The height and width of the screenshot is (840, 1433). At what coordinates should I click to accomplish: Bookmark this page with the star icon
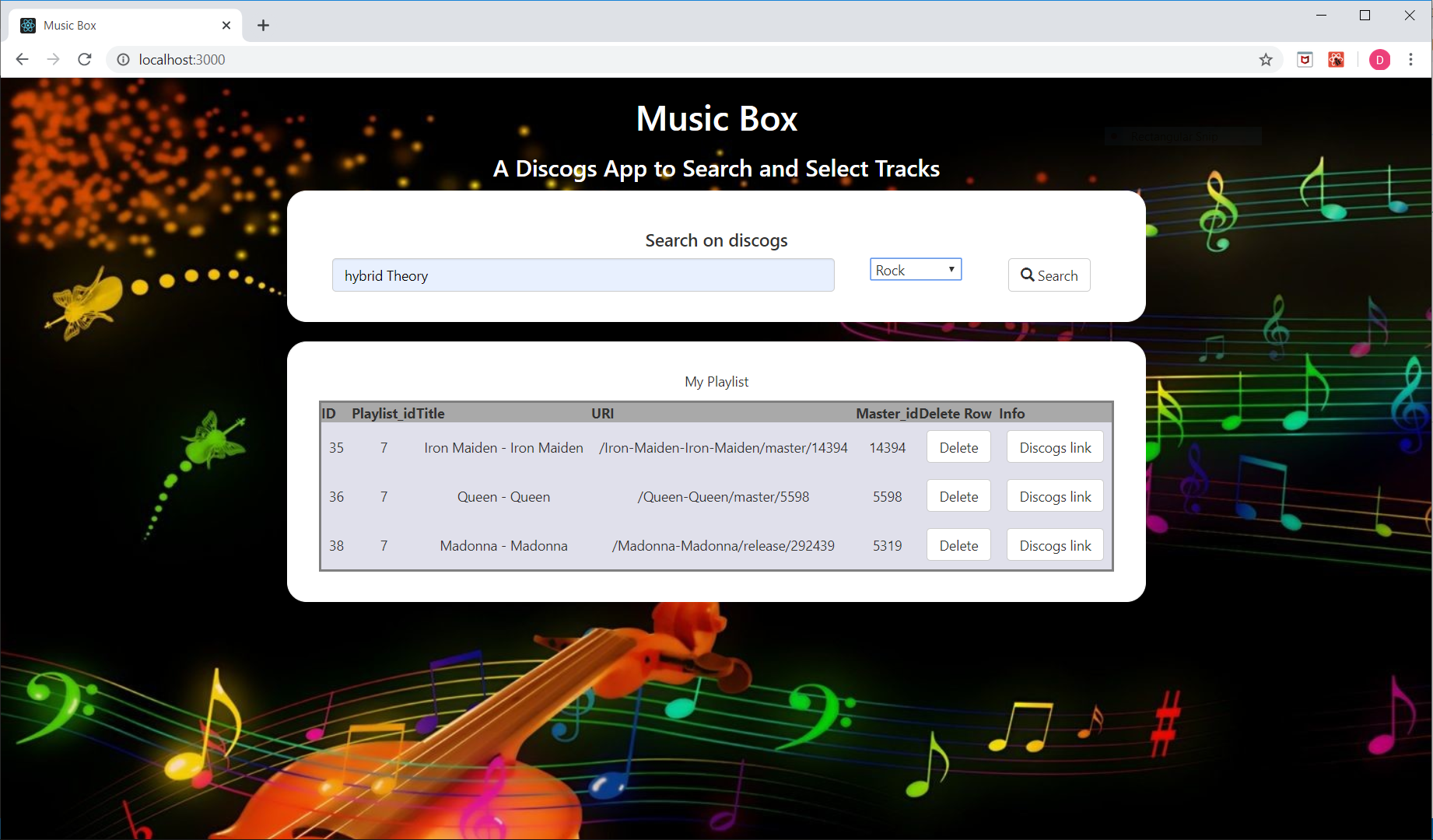pos(1266,60)
